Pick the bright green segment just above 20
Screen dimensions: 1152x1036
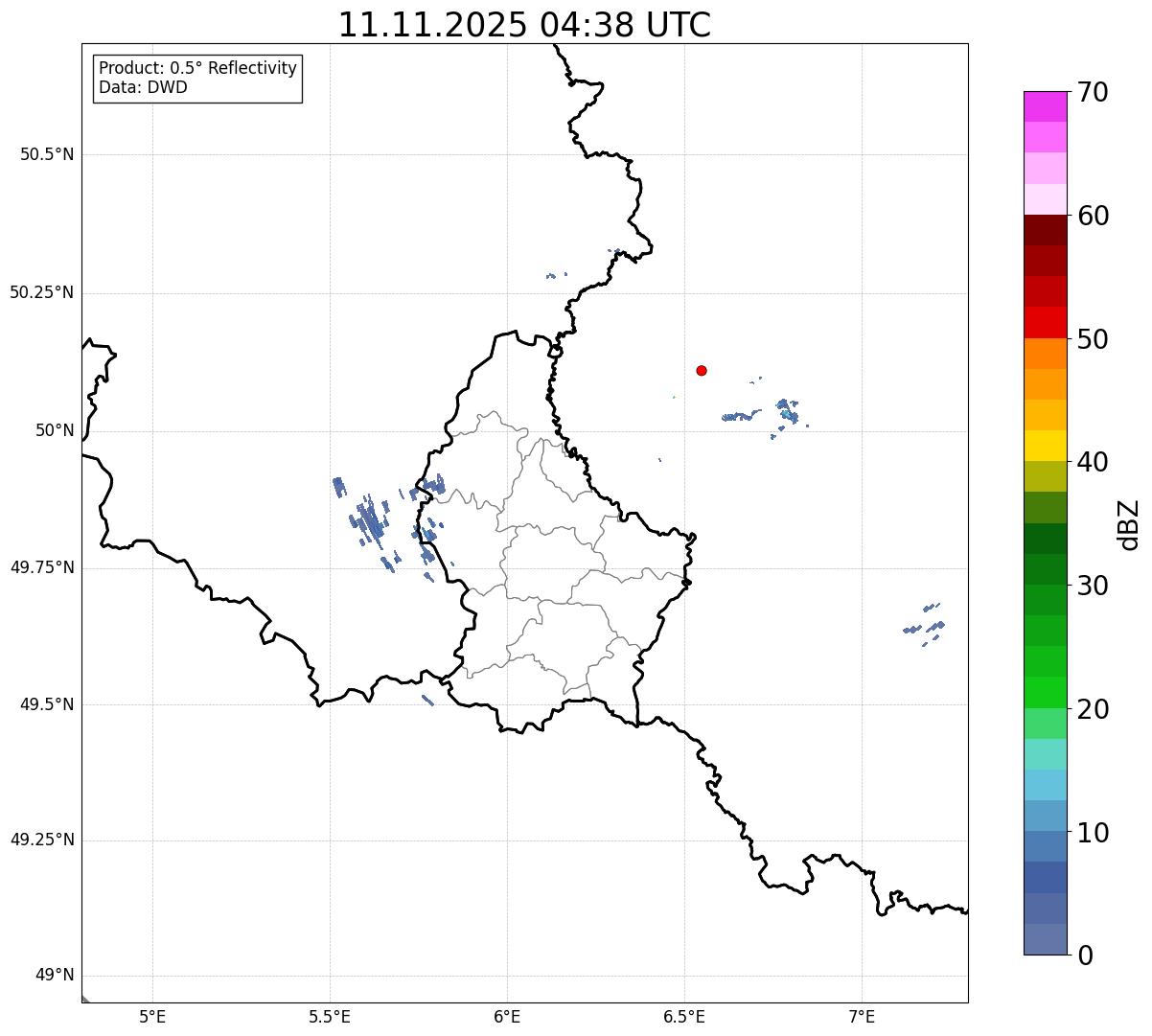[x=1045, y=693]
